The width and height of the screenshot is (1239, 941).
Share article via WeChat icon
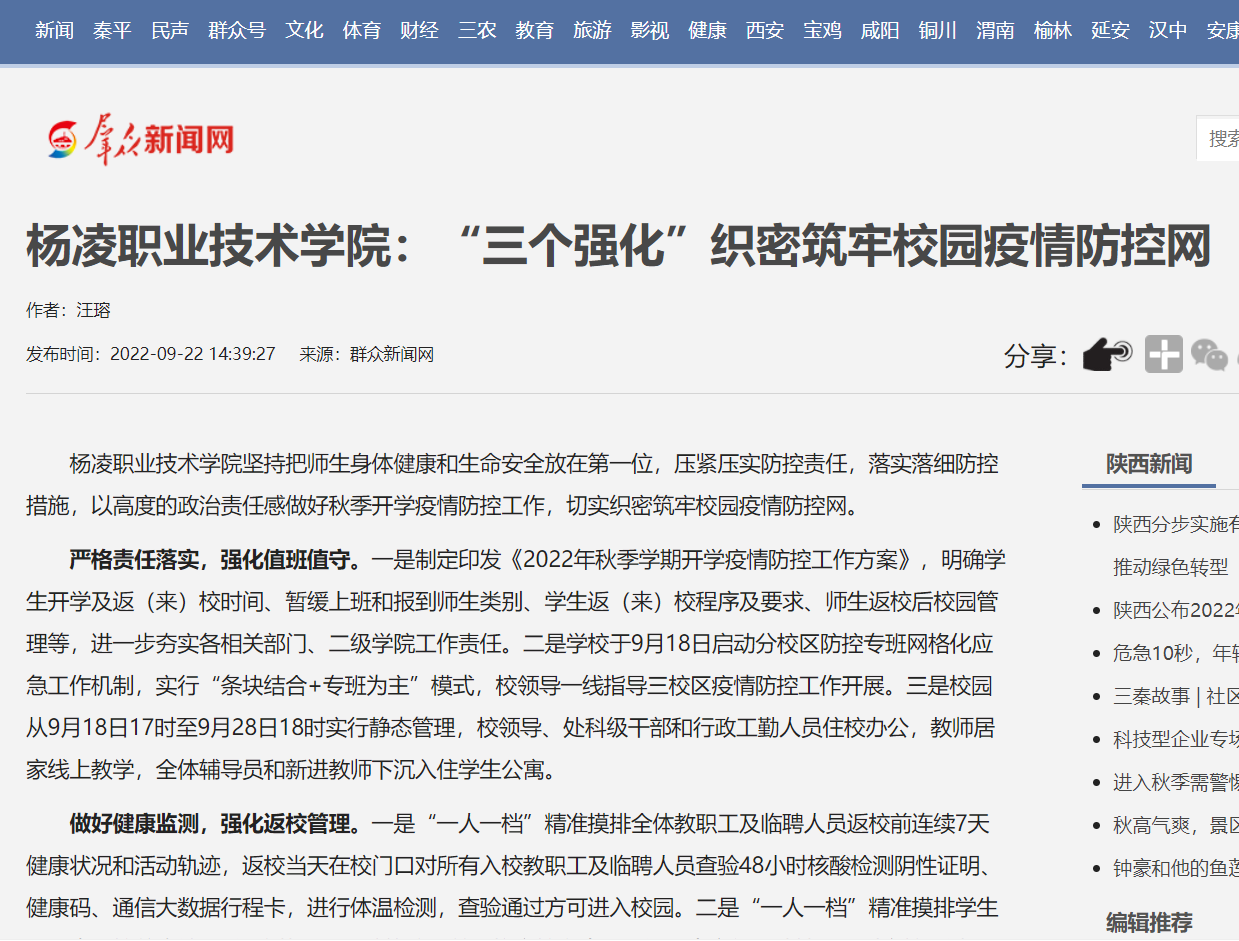click(1209, 354)
